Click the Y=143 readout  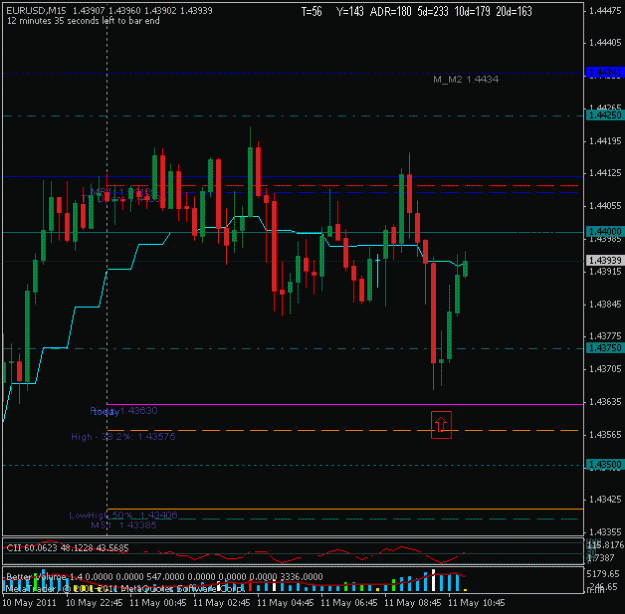pos(350,12)
